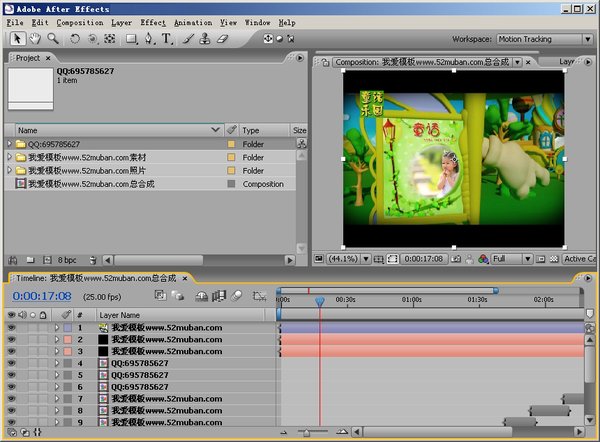Select the Zoom magnifier tool
This screenshot has height=442, width=600.
pyautogui.click(x=53, y=39)
